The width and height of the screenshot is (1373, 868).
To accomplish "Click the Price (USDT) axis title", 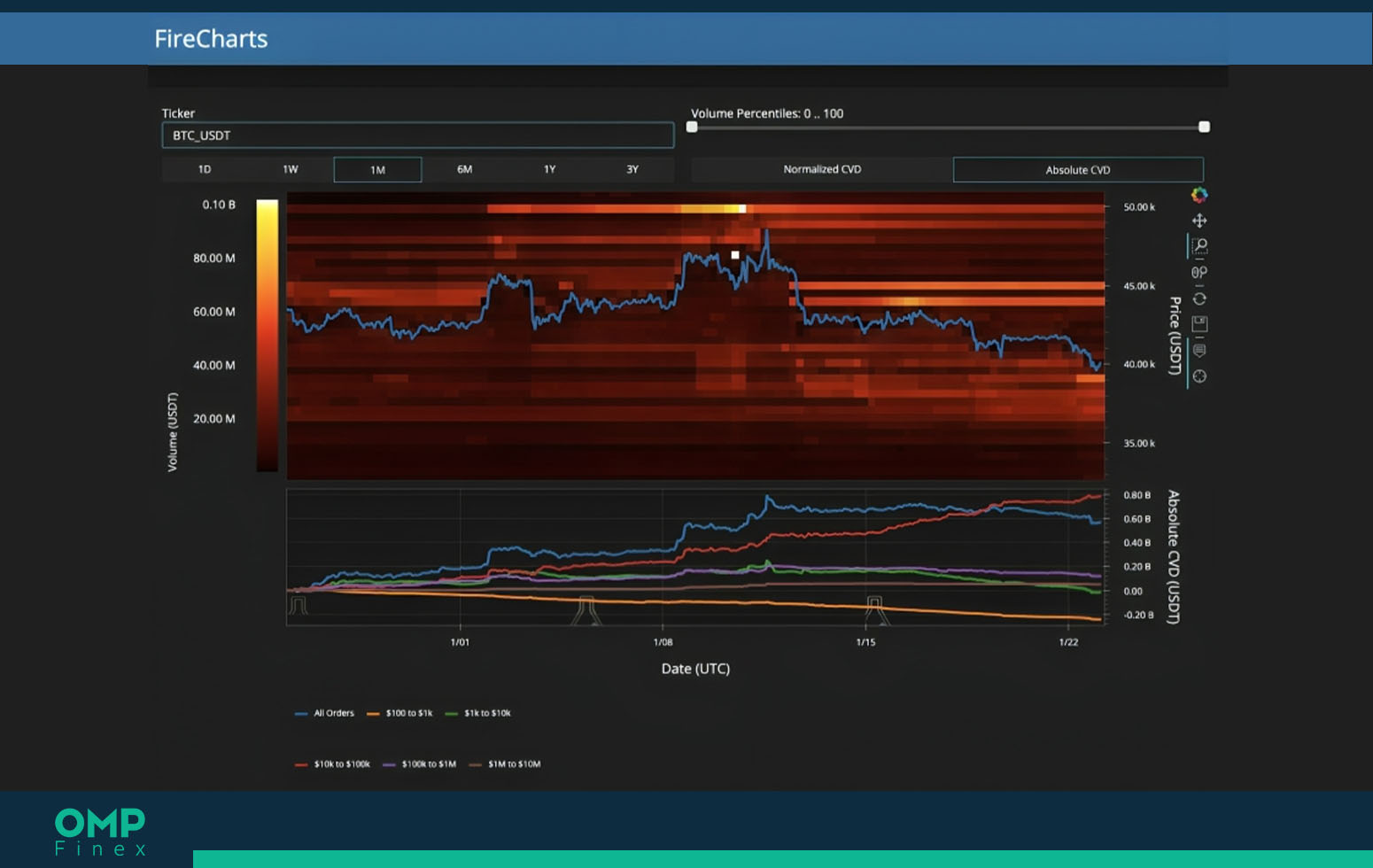I will pos(1175,336).
